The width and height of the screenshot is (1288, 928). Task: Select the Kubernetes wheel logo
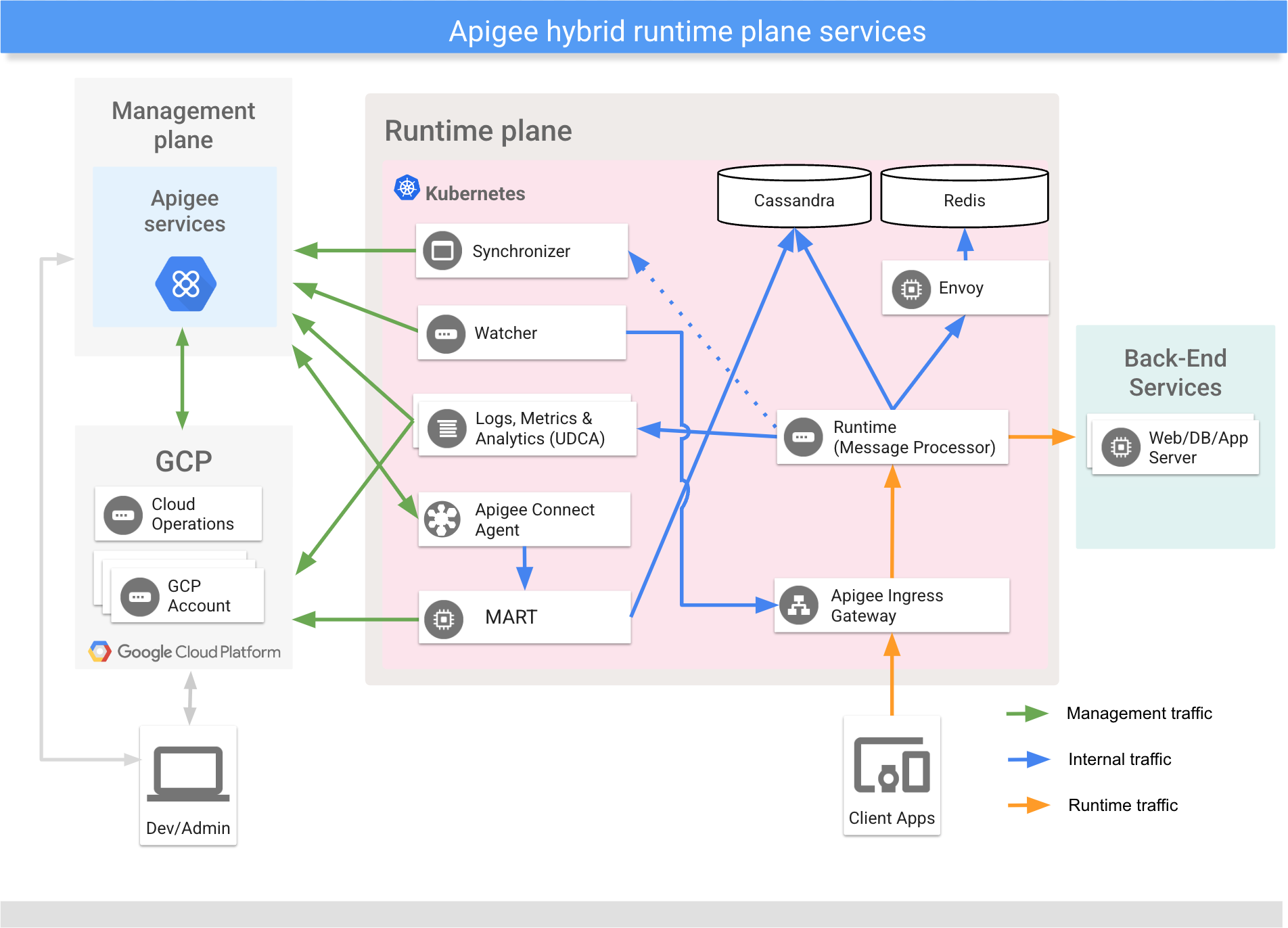tap(406, 187)
